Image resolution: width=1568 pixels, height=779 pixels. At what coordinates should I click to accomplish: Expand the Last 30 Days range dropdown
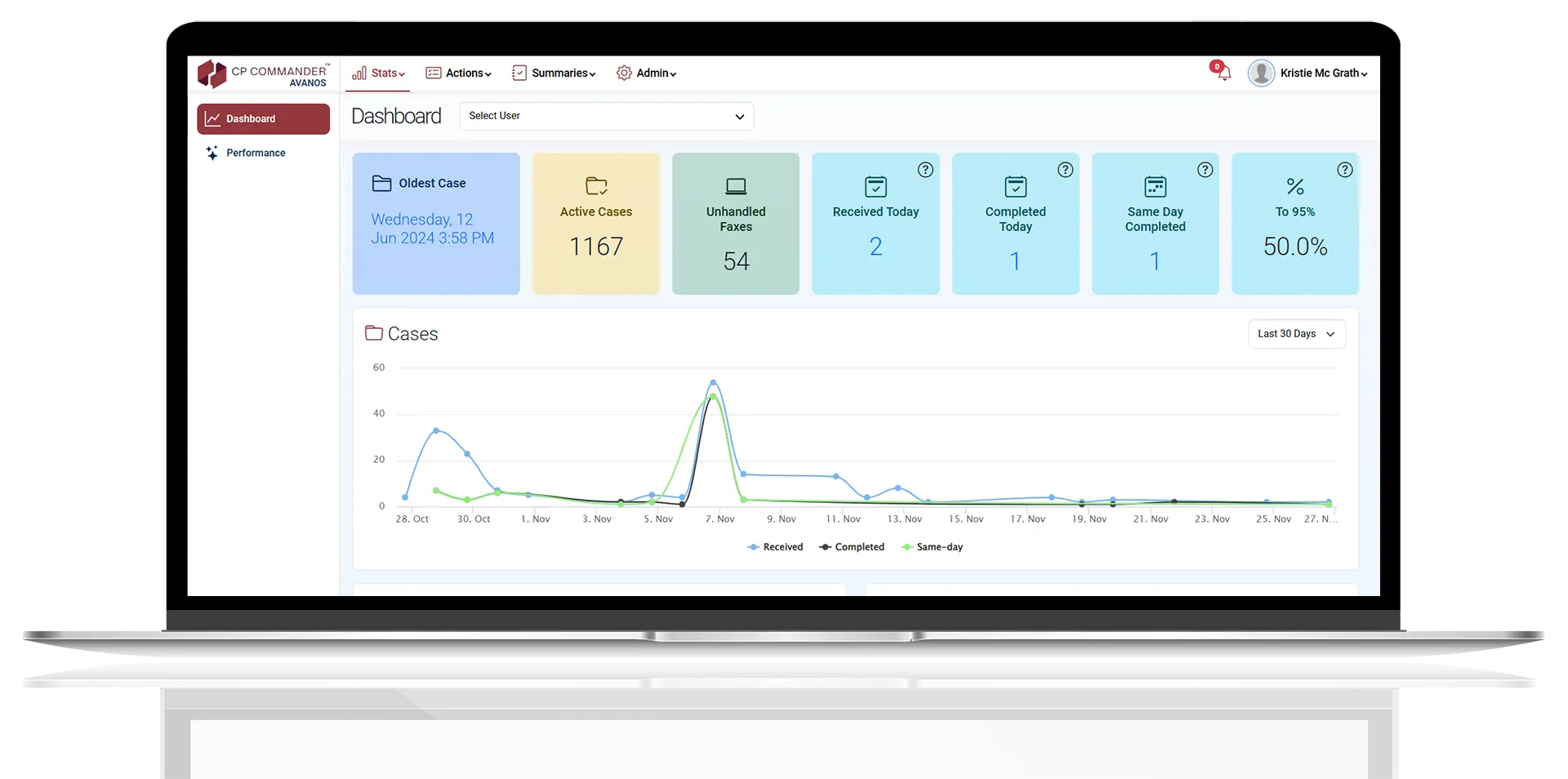(1296, 334)
